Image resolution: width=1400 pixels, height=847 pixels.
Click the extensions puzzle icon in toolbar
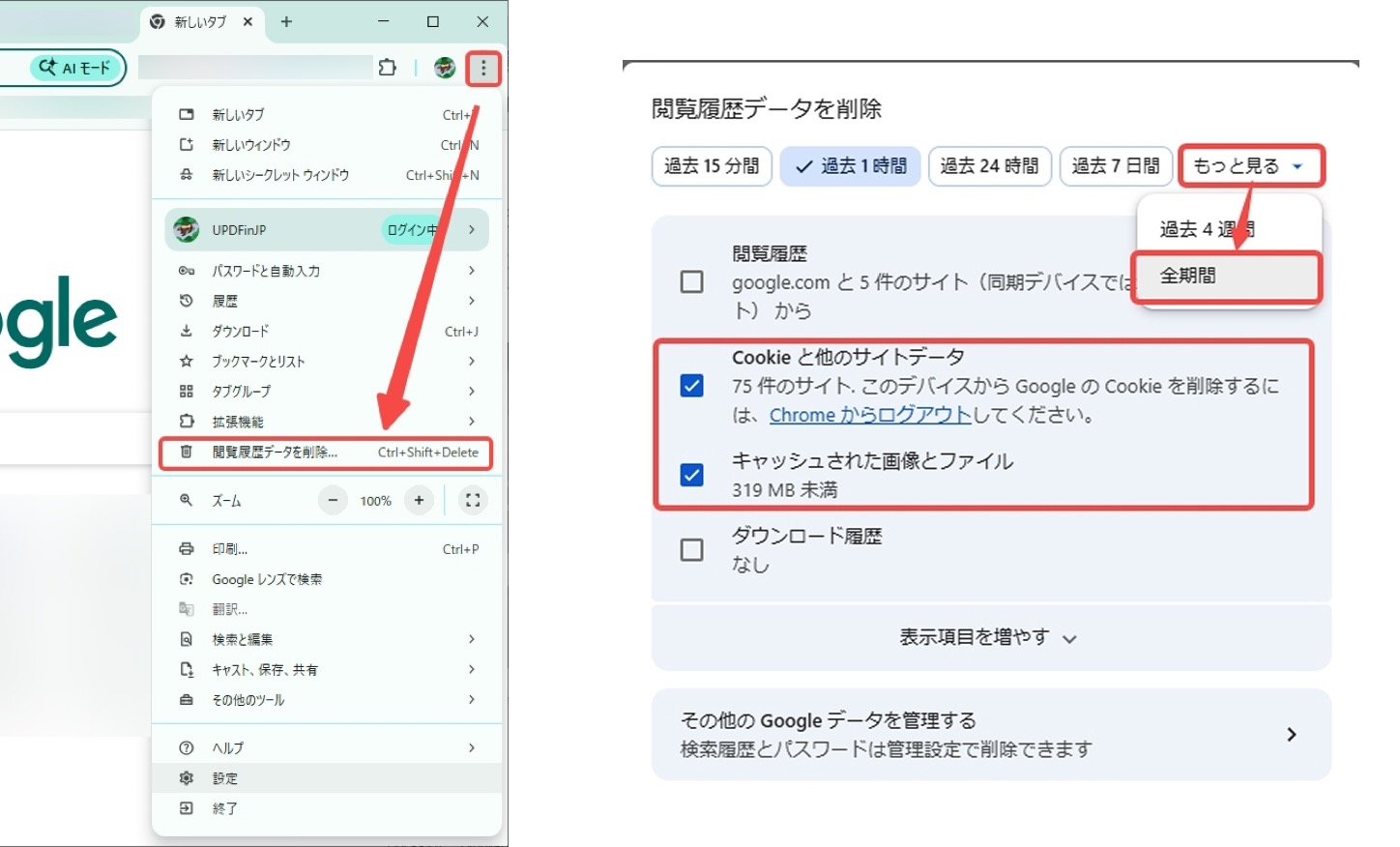tap(388, 68)
